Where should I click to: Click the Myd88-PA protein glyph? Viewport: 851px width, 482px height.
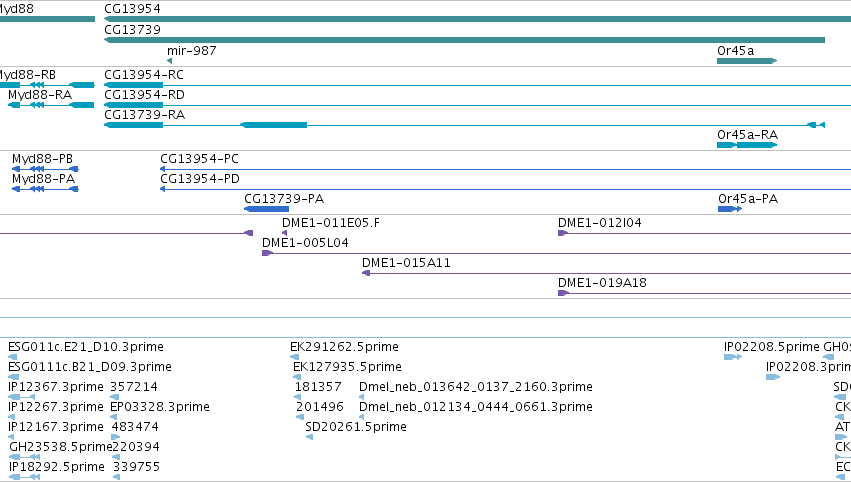click(45, 189)
